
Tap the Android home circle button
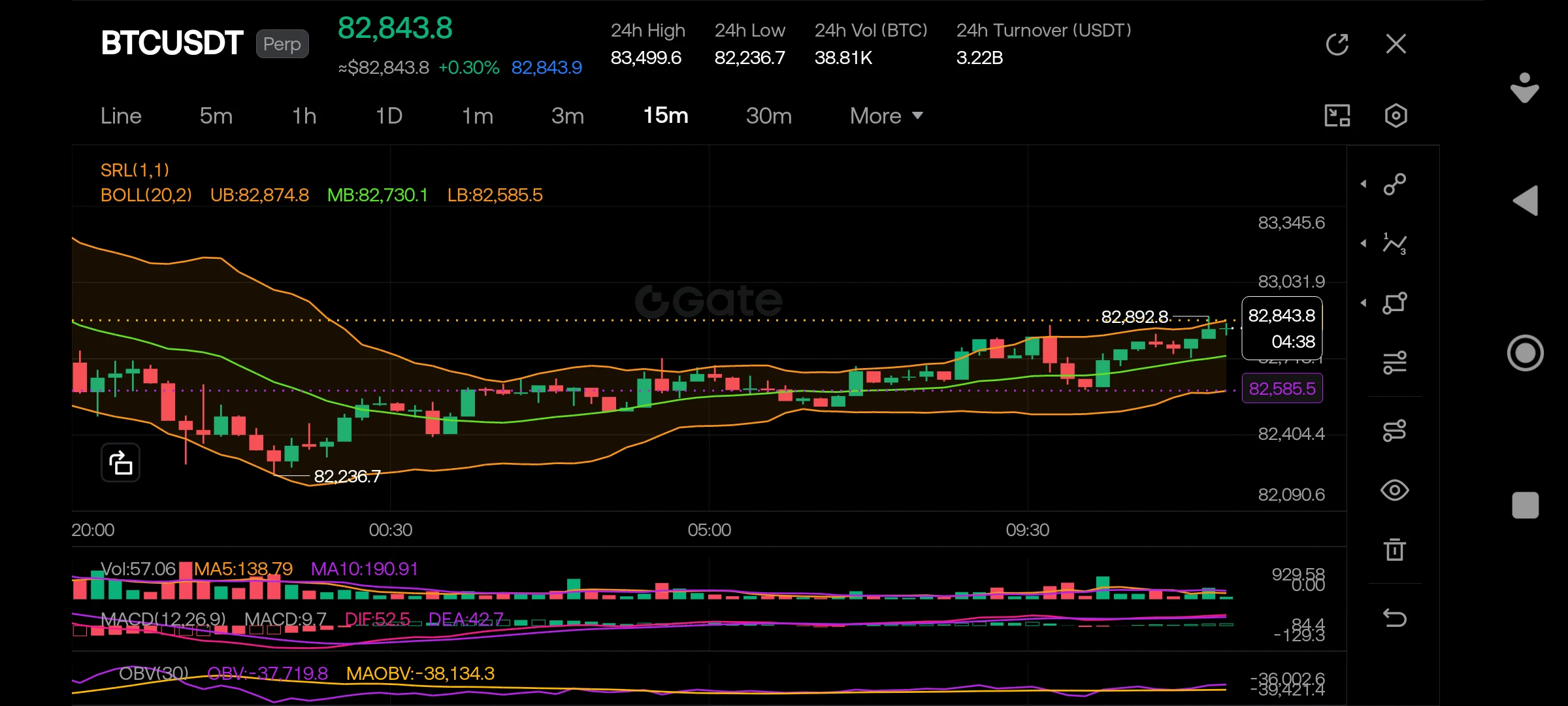[1526, 353]
